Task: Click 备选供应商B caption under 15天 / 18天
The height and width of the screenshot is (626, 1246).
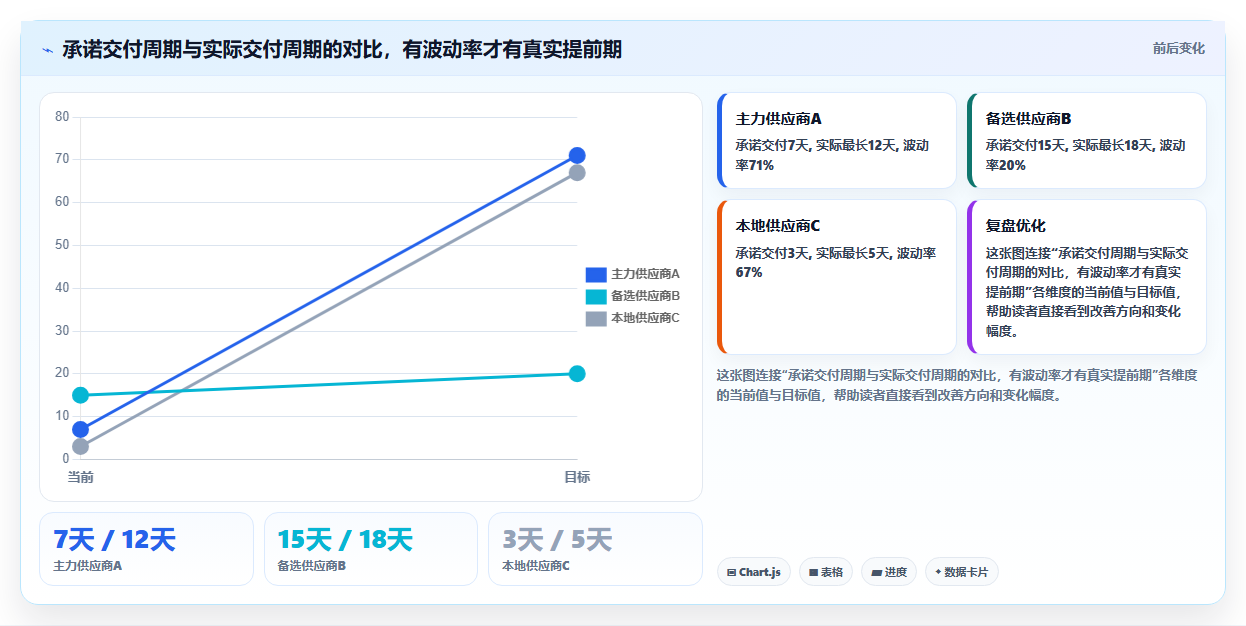Action: (312, 566)
